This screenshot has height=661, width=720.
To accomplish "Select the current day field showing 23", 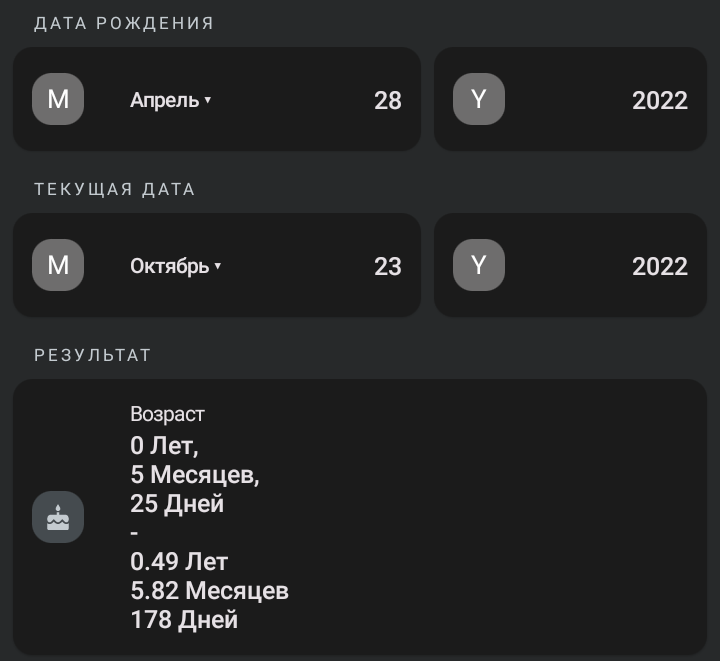I will coord(388,266).
